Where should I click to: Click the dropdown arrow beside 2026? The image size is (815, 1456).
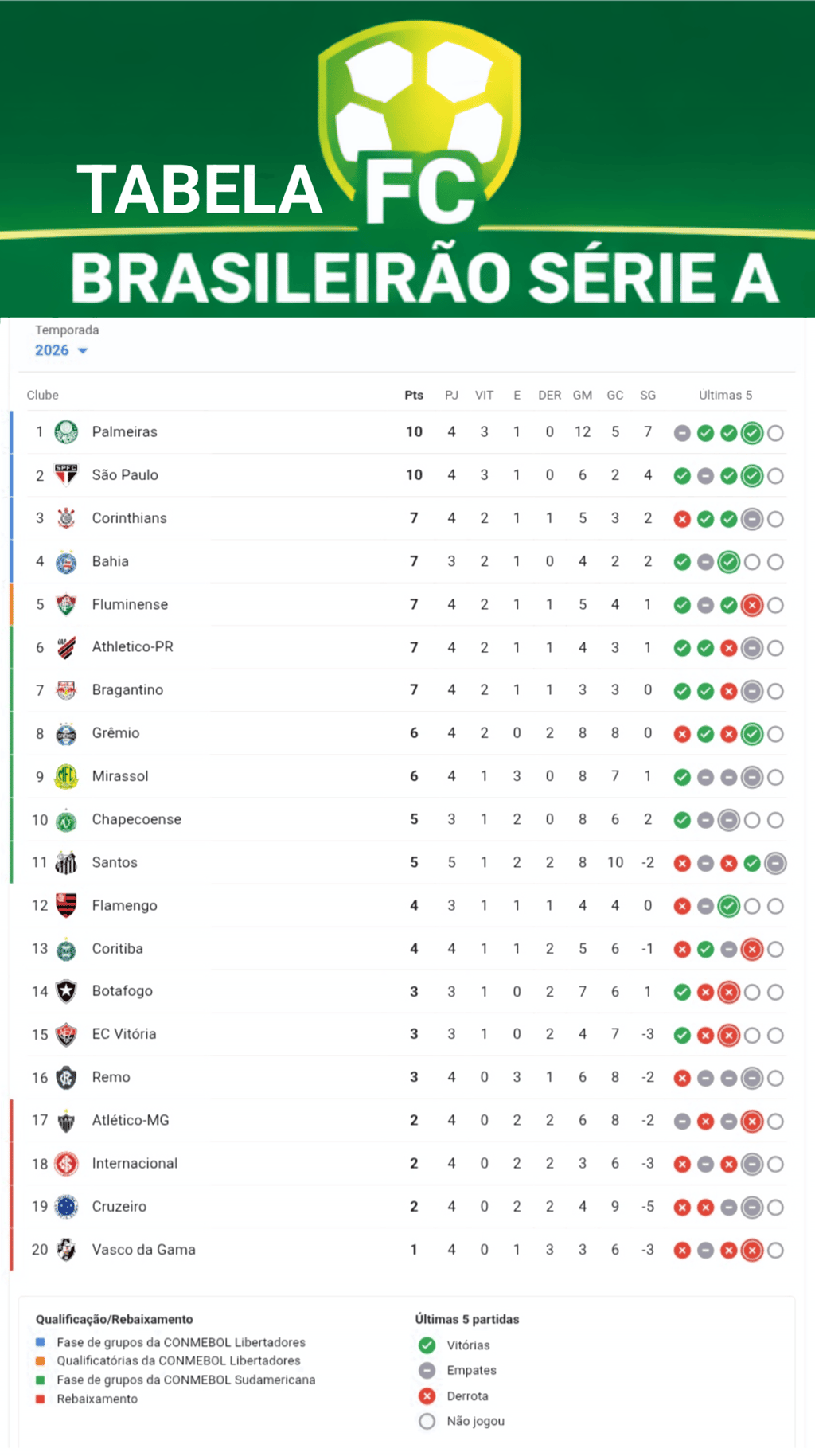pyautogui.click(x=83, y=351)
